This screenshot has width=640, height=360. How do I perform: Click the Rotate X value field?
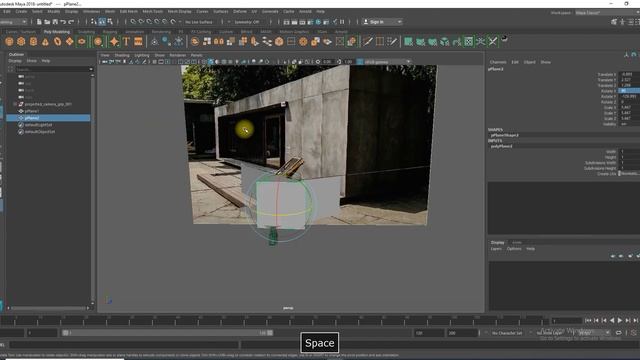click(x=629, y=91)
